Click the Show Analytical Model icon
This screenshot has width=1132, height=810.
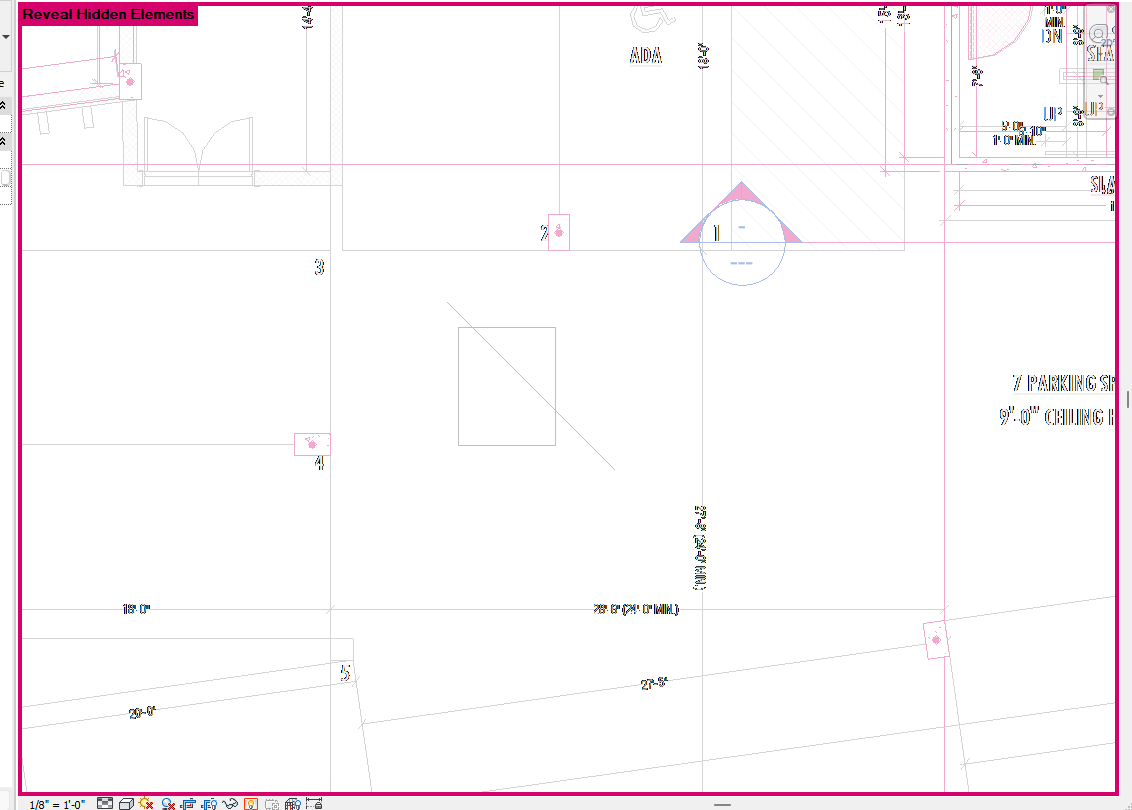[294, 801]
